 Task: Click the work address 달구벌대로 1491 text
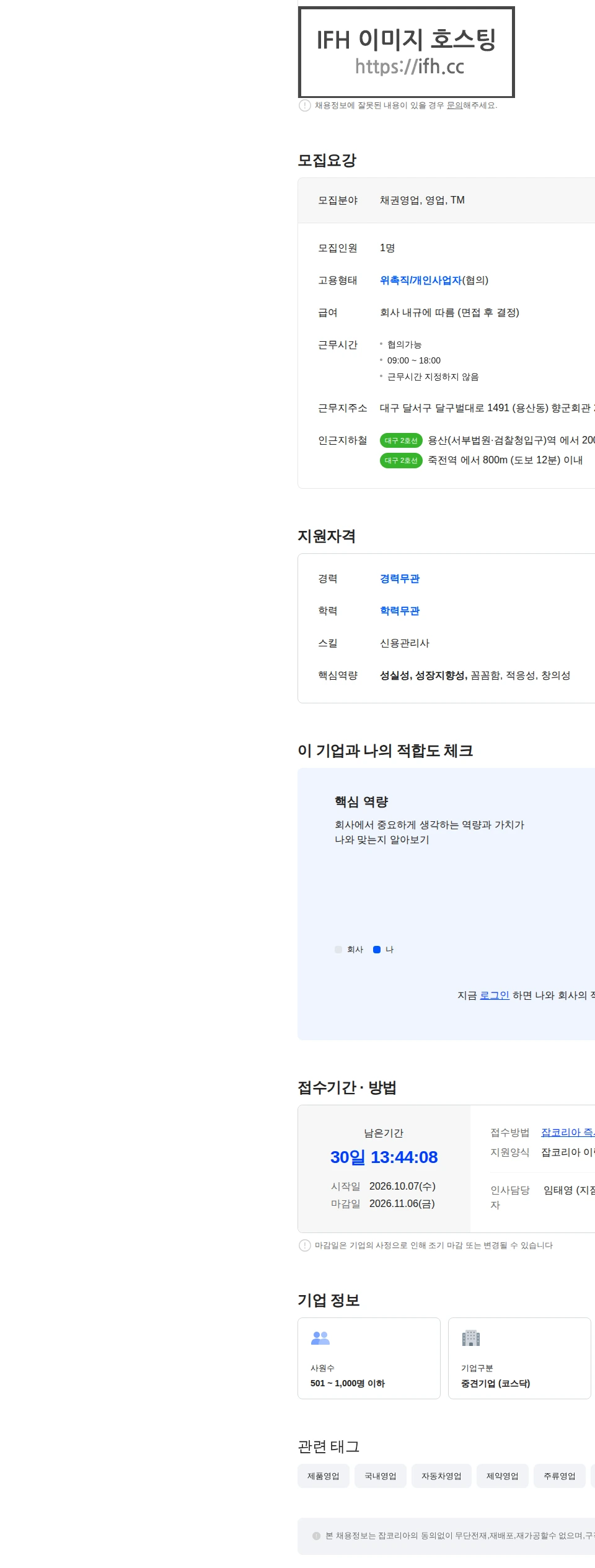(x=487, y=408)
